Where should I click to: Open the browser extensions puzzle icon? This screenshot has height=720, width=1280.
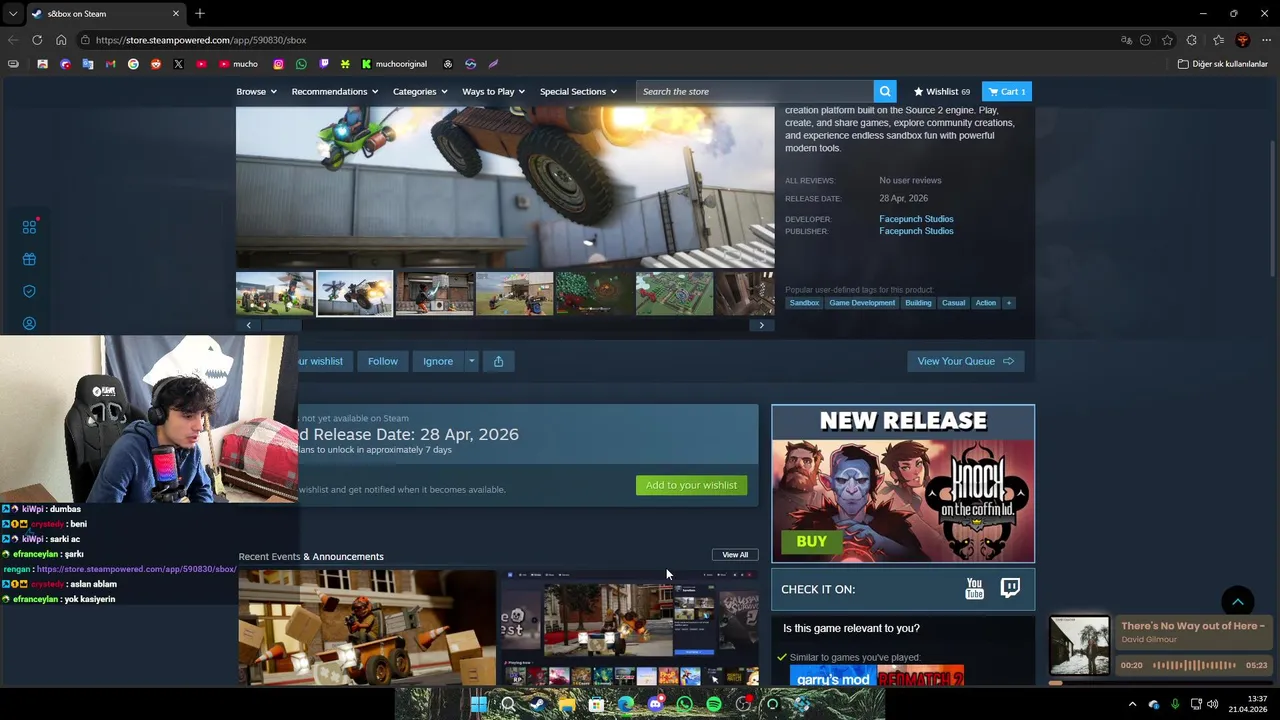tap(1191, 40)
